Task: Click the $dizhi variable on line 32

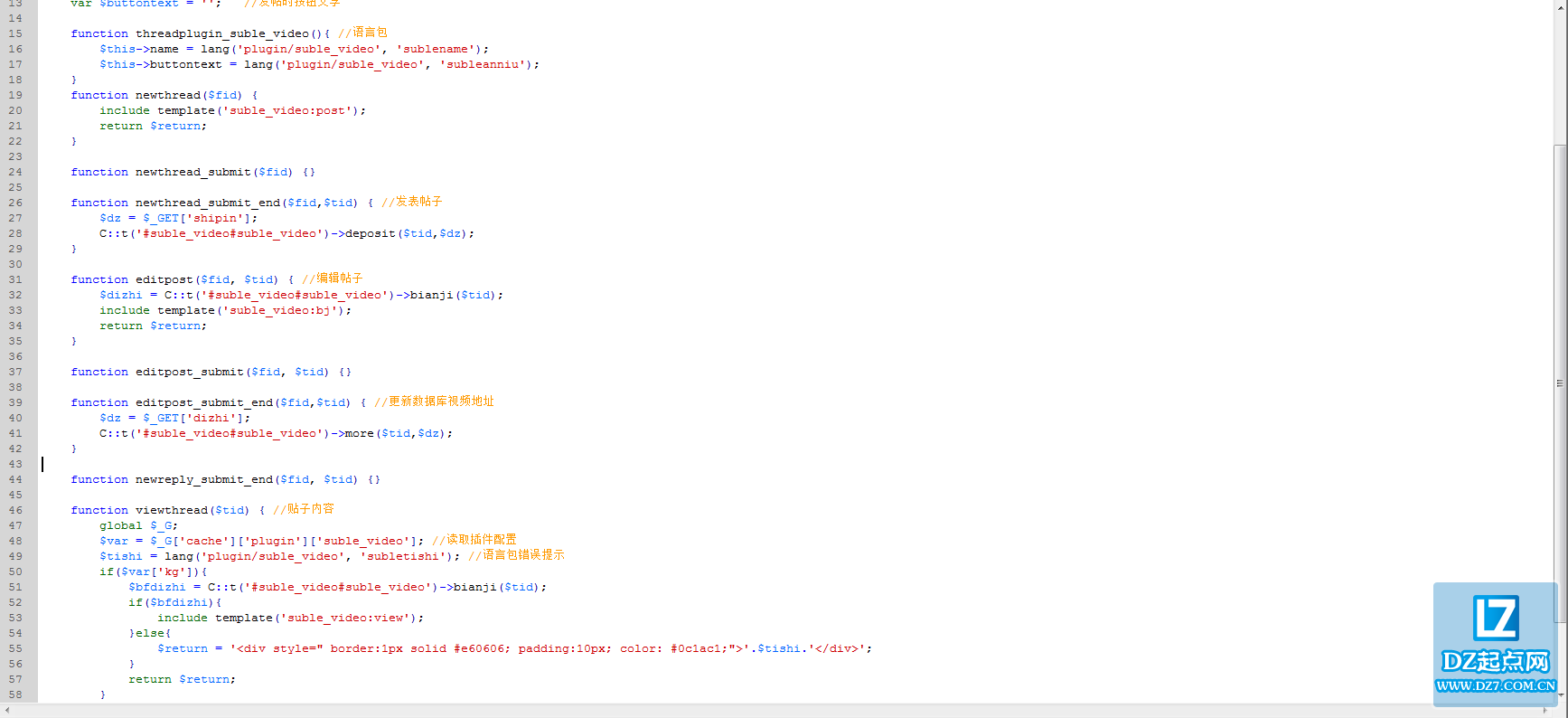Action: tap(121, 295)
